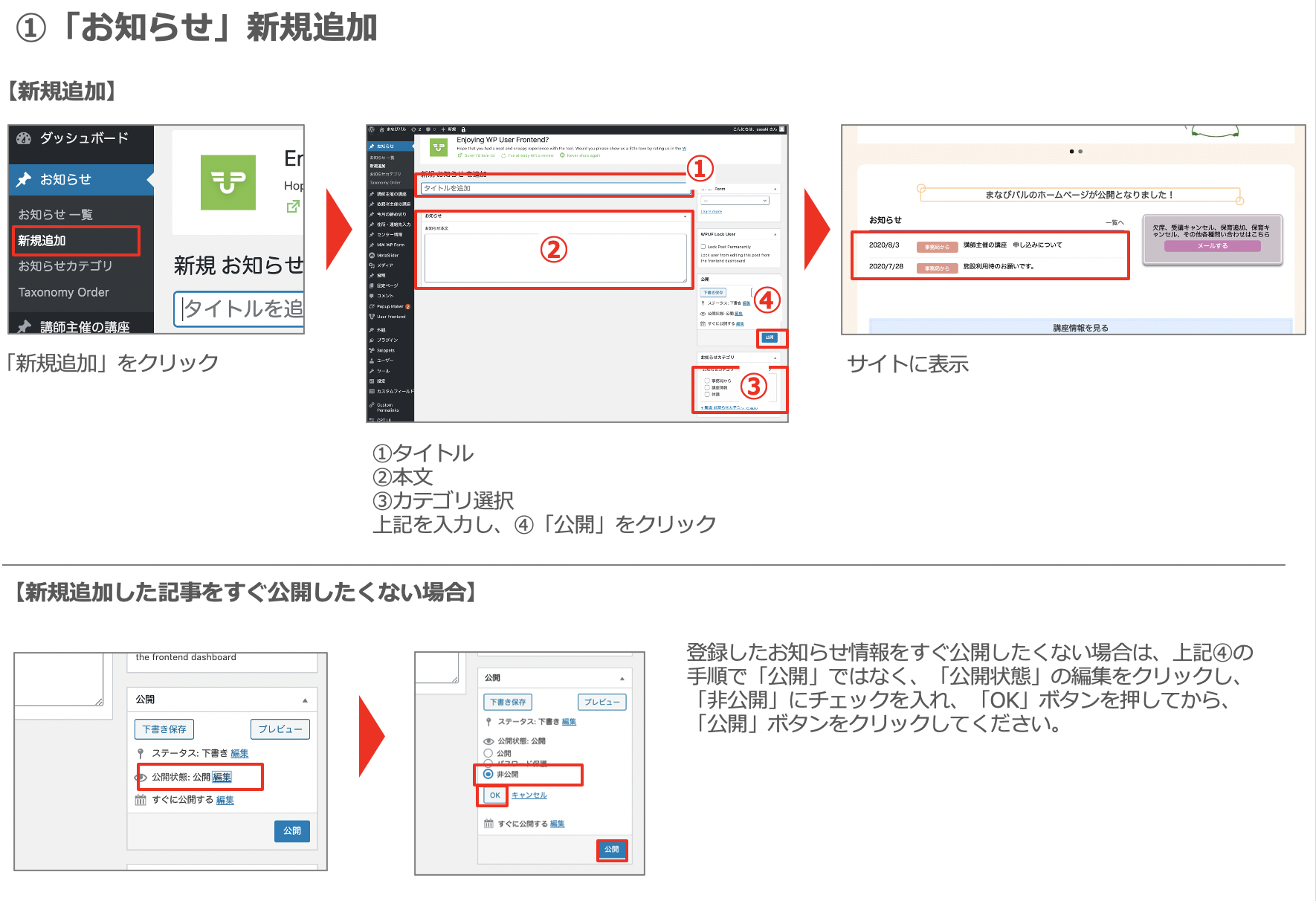This screenshot has height=901, width=1316.
Task: Click ツール icon in the small sidebar
Action: [x=372, y=371]
